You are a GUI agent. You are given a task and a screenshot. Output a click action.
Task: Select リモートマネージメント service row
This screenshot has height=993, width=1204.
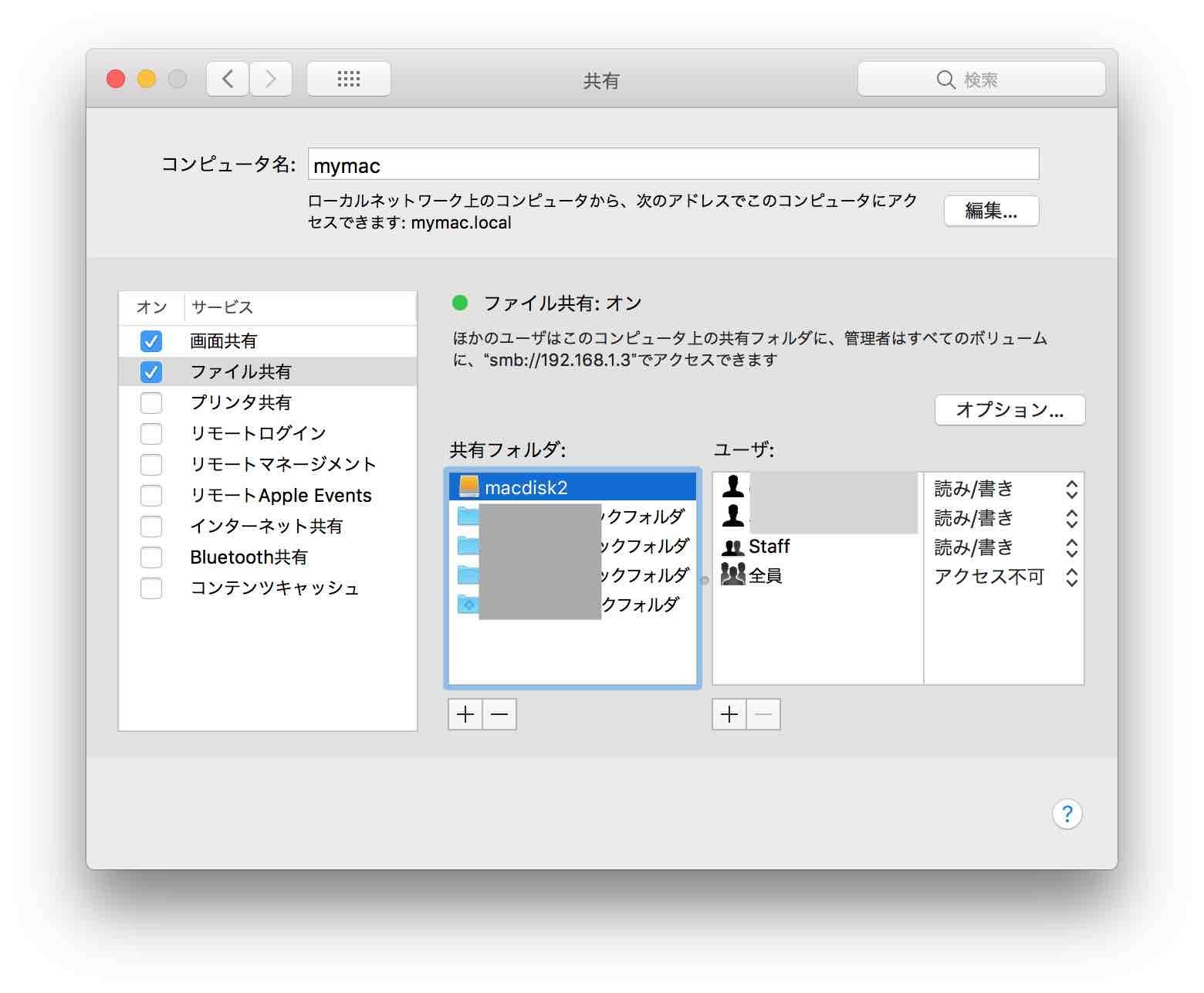point(268,464)
